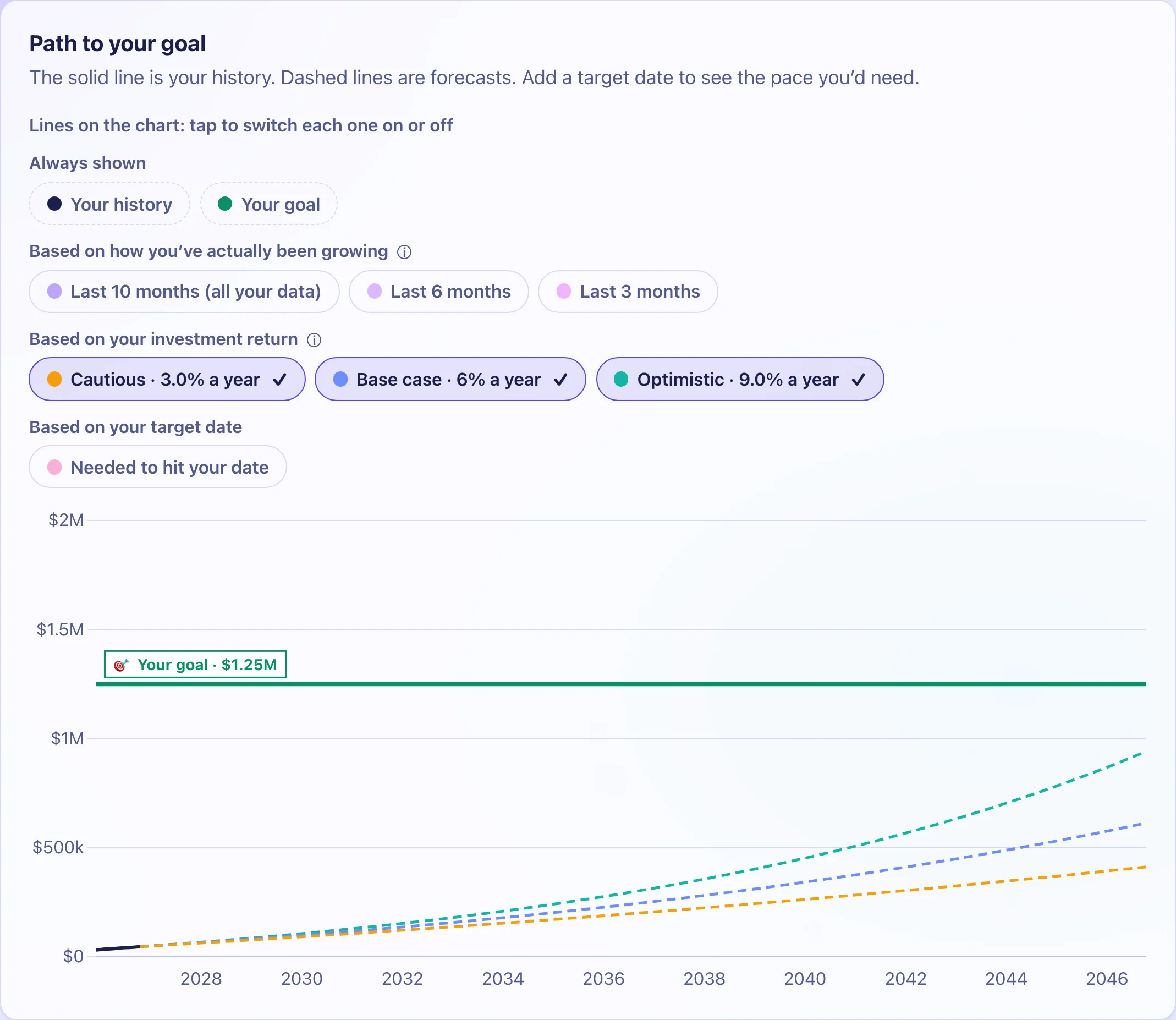Click the '$1.5M' axis label
This screenshot has height=1020, width=1176.
[60, 629]
